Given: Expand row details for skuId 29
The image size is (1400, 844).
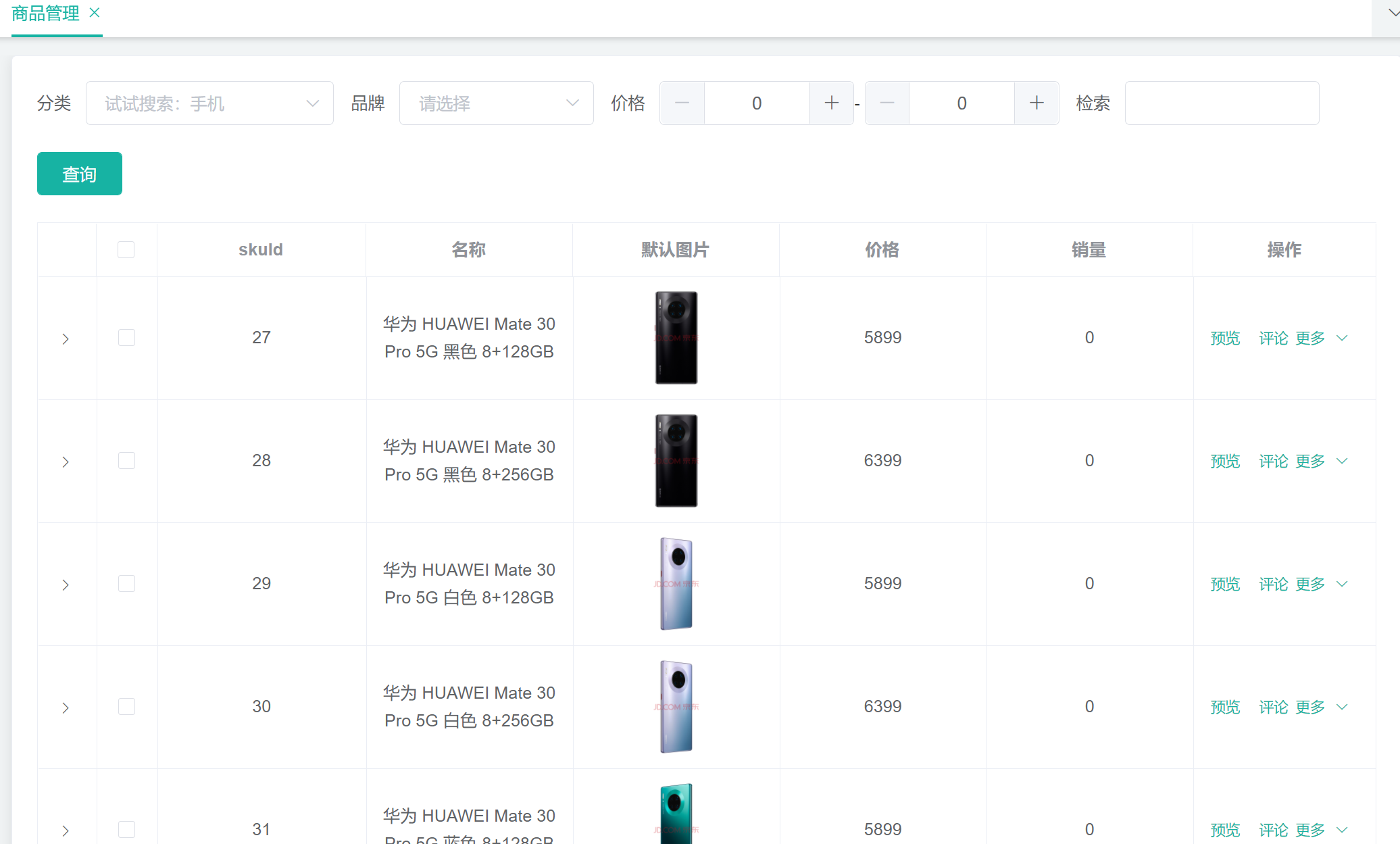Looking at the screenshot, I should (x=66, y=585).
